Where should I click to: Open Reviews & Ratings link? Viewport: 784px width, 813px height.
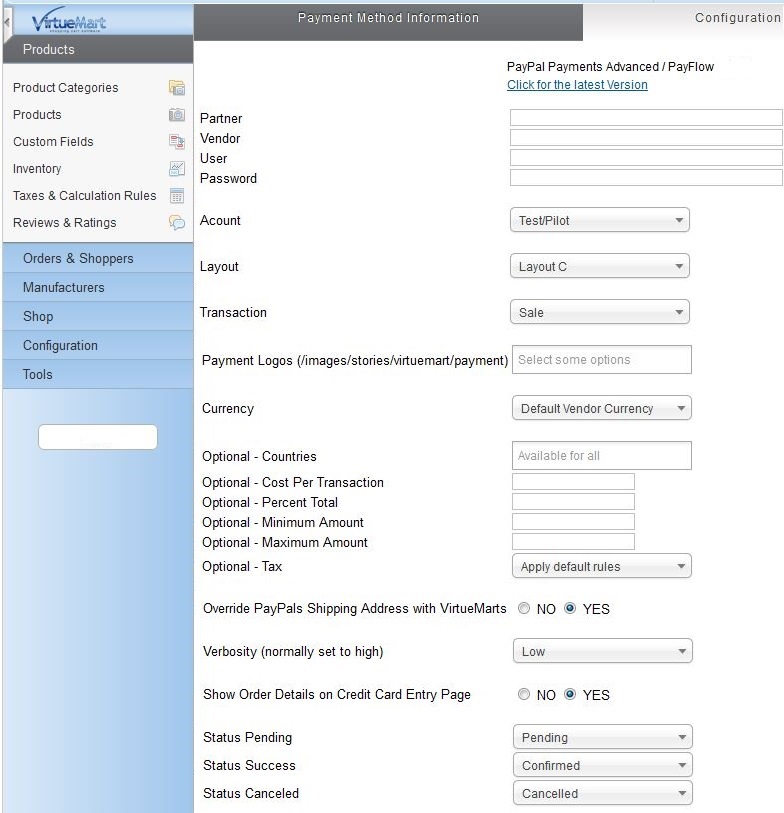click(64, 222)
